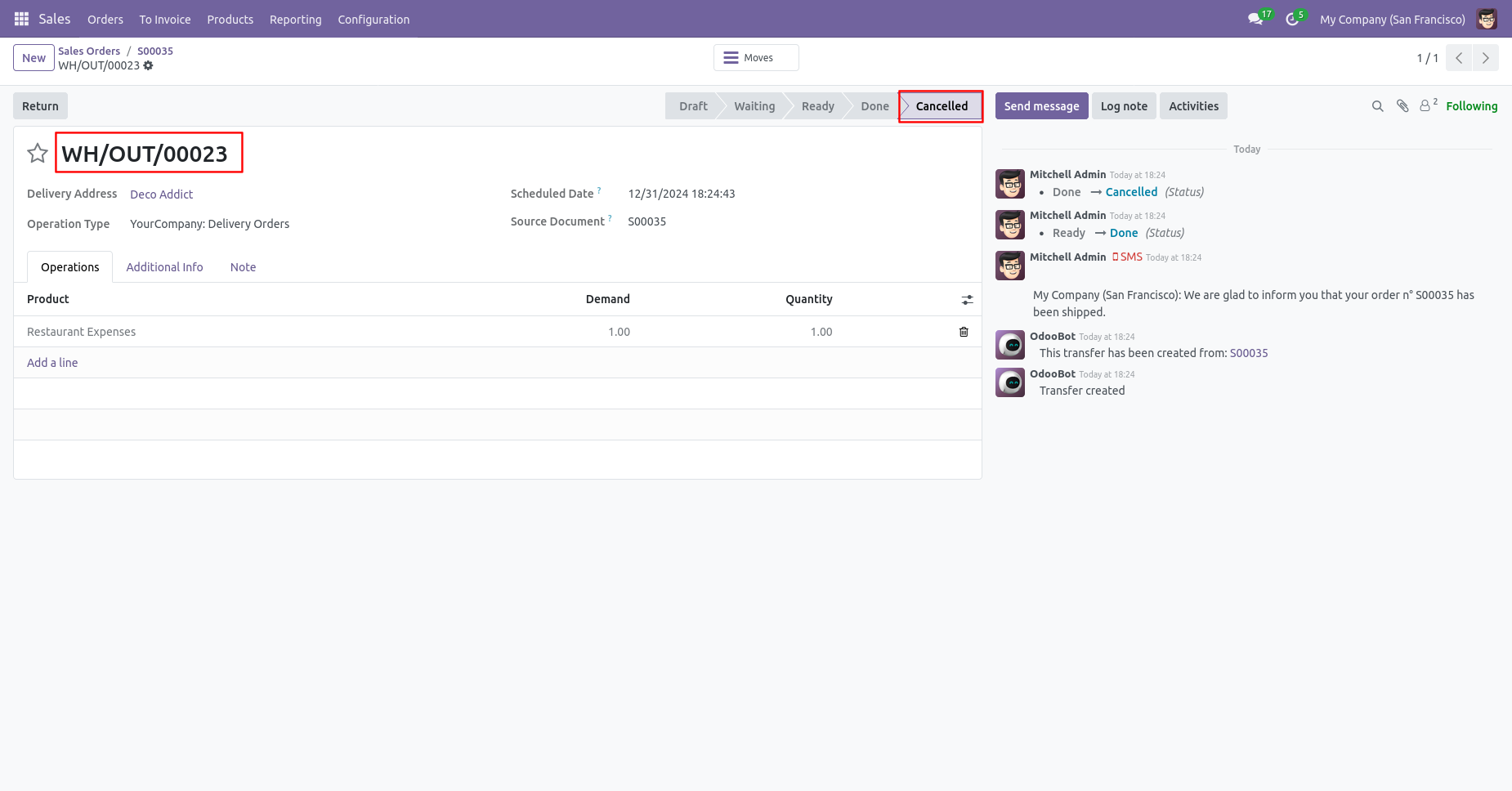Image resolution: width=1512 pixels, height=791 pixels.
Task: Open Configuration menu
Action: coord(374,20)
